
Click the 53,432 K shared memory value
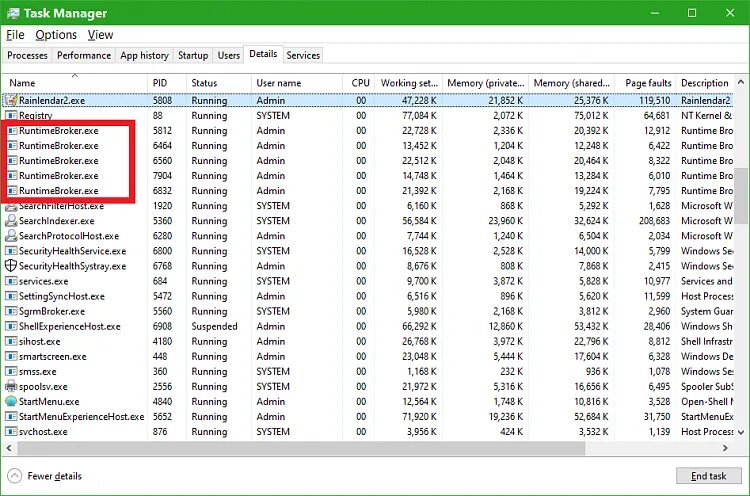tap(591, 326)
